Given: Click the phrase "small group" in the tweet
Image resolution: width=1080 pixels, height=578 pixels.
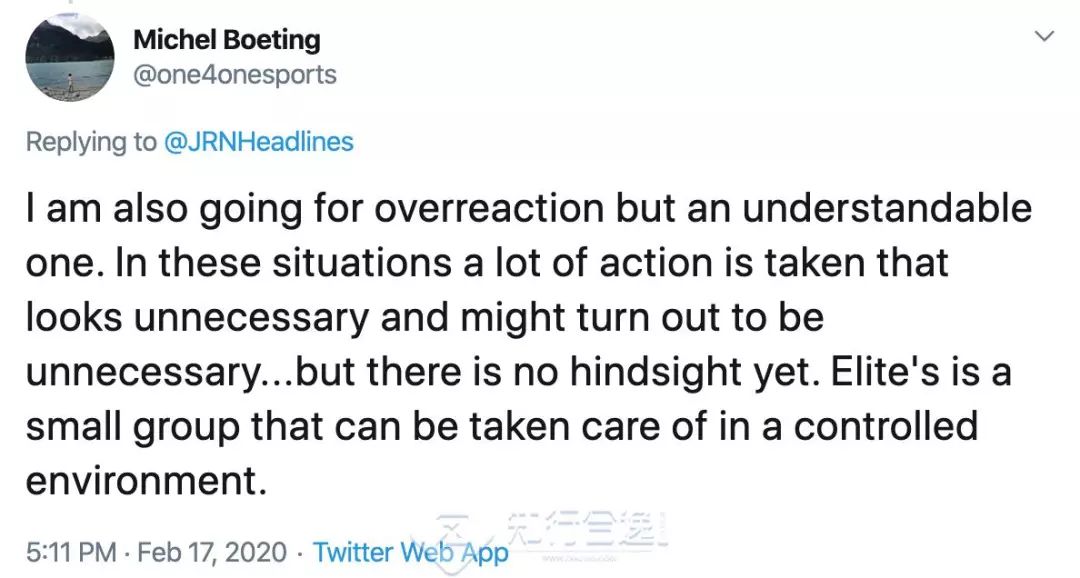Looking at the screenshot, I should (x=133, y=426).
